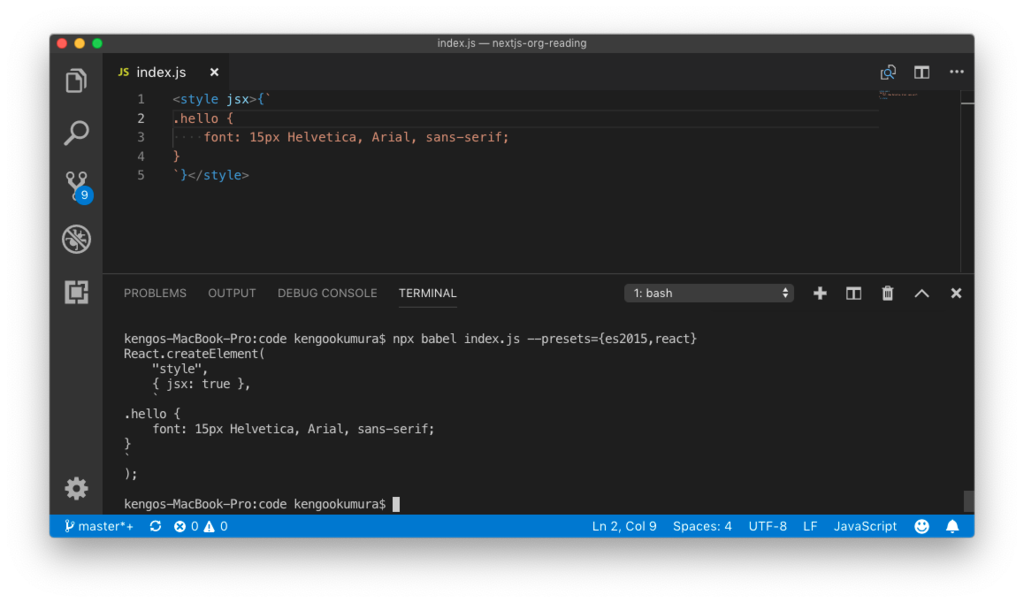Click the terminal scrollbar thumb
The height and width of the screenshot is (603, 1024).
(968, 502)
